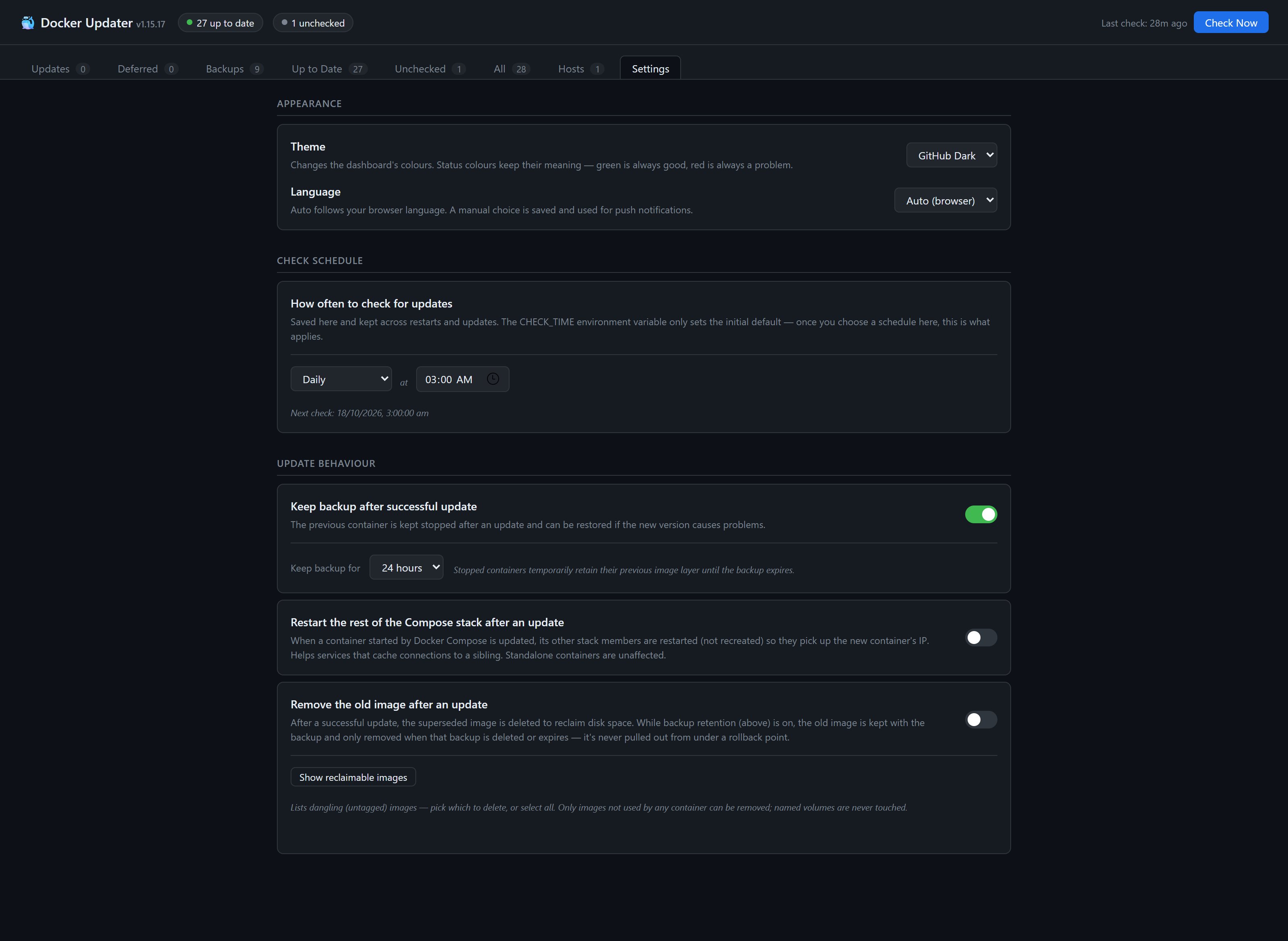Click the Docker Updater title text
The width and height of the screenshot is (1288, 941).
click(x=87, y=23)
